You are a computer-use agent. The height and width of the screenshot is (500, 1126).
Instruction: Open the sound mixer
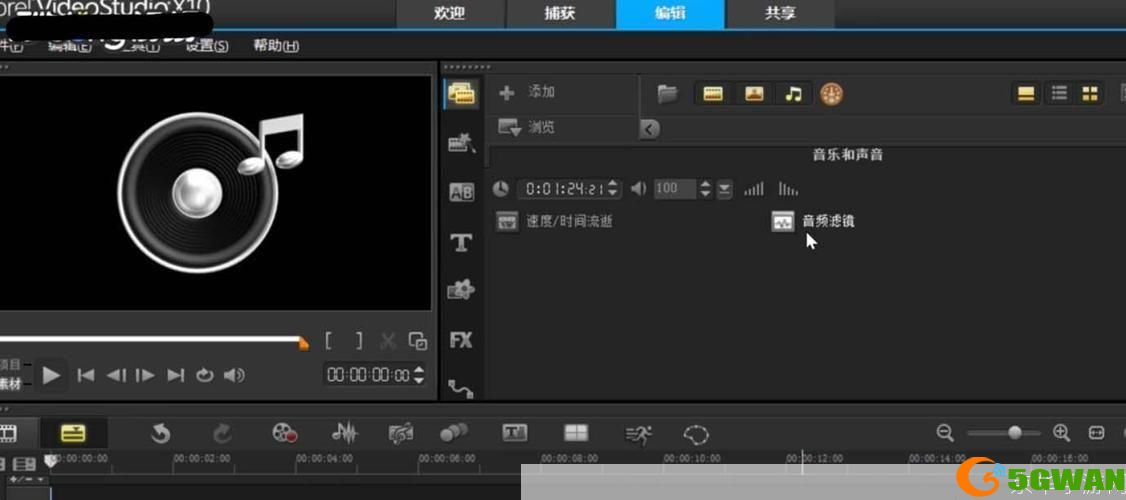tap(345, 433)
